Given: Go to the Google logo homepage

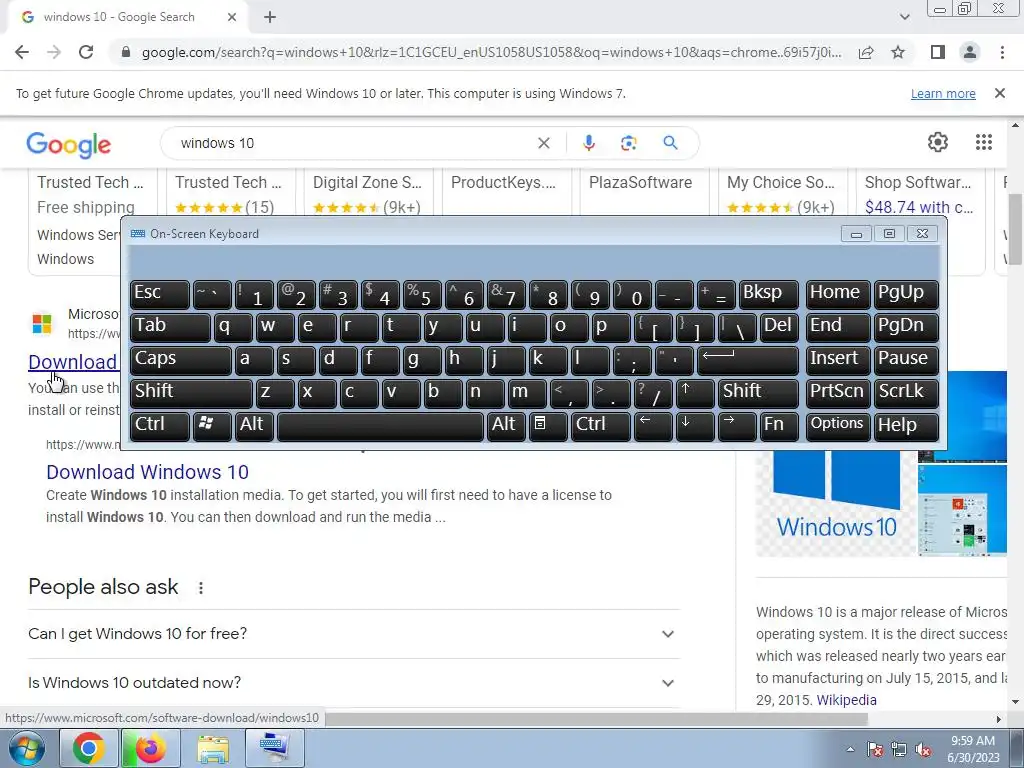Looking at the screenshot, I should pyautogui.click(x=69, y=145).
